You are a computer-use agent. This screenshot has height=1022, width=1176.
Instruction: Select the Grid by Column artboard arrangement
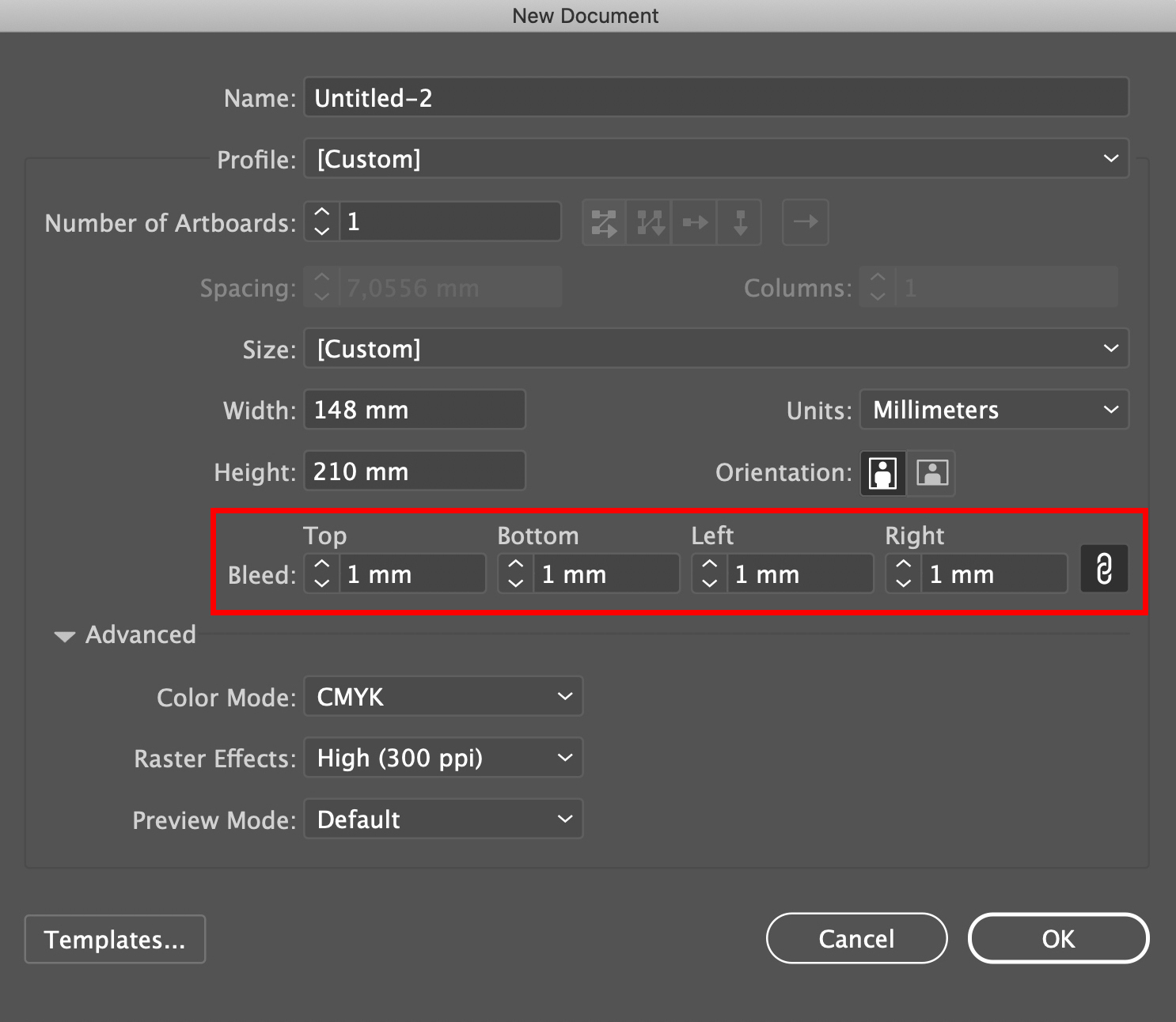coord(649,222)
